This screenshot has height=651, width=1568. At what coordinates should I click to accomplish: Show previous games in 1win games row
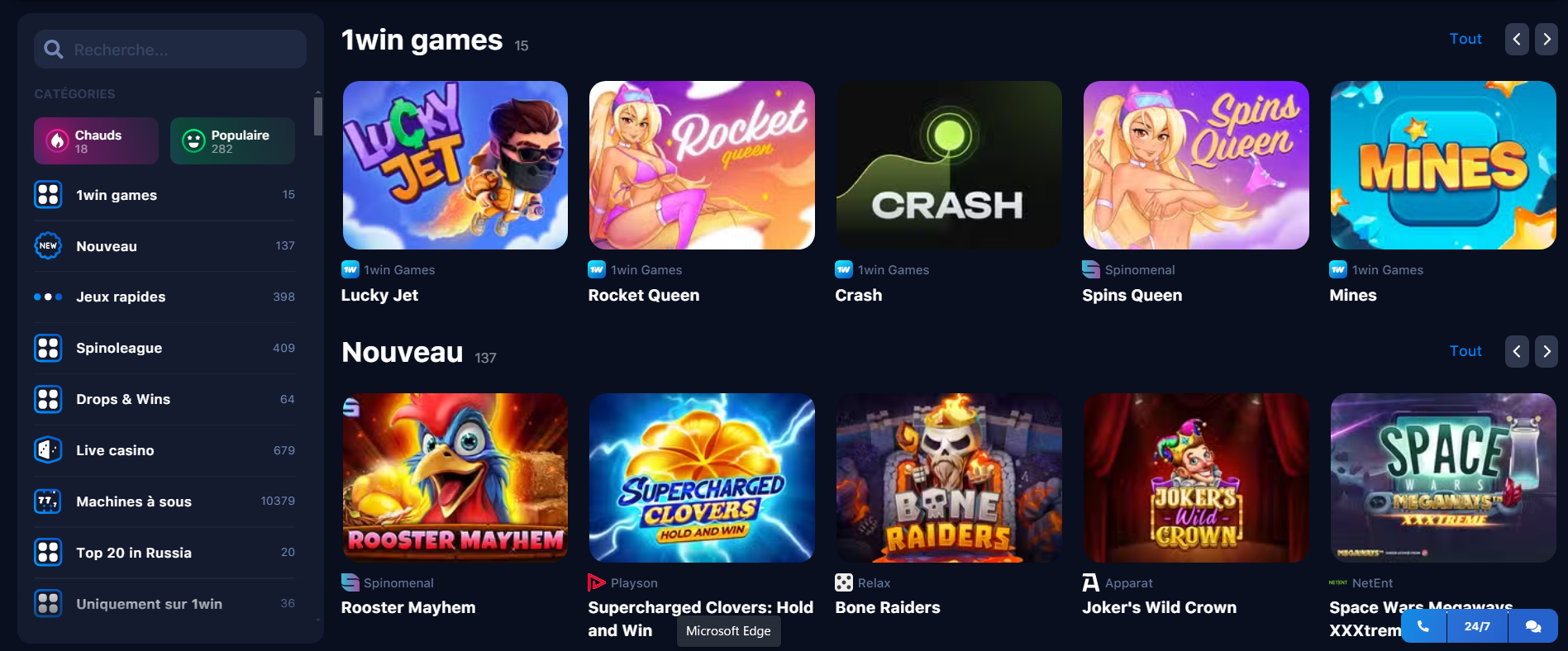1517,39
